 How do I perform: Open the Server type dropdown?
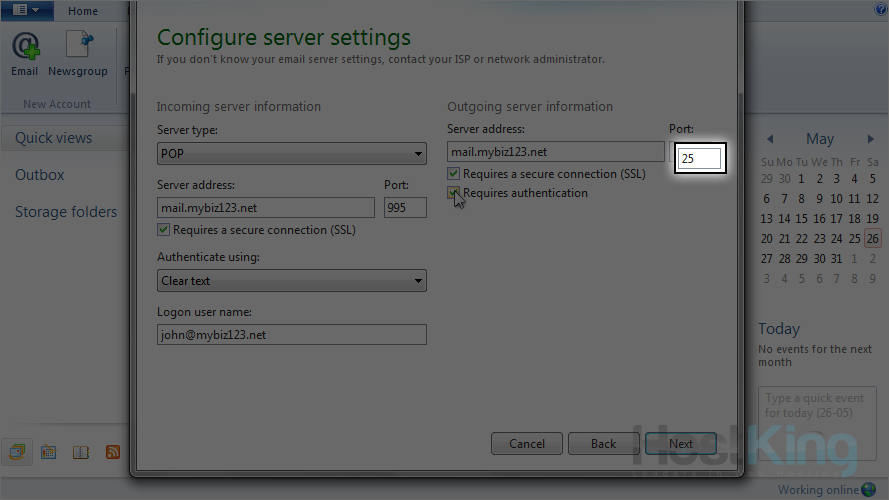click(x=292, y=154)
